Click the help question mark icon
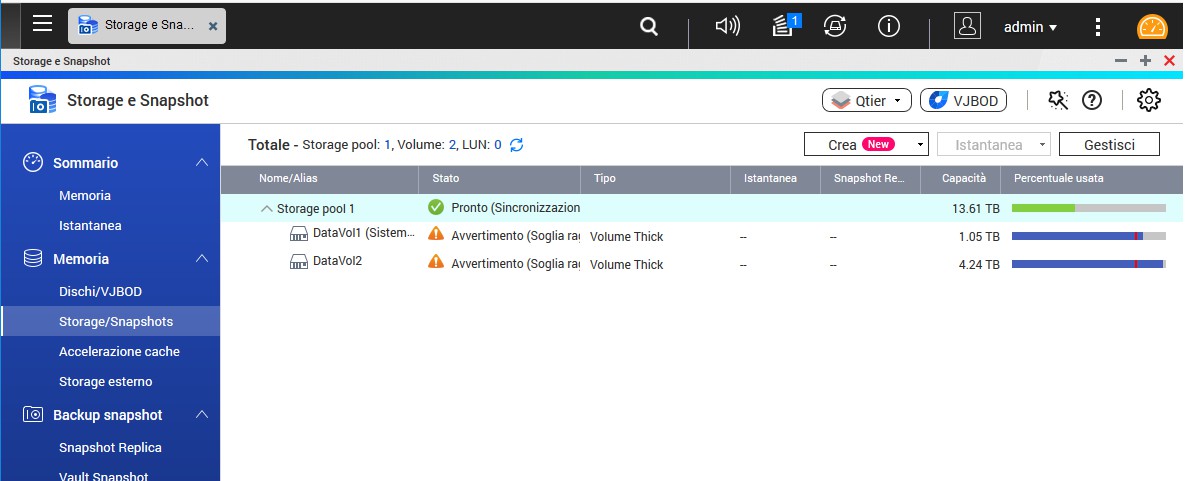 [1092, 100]
